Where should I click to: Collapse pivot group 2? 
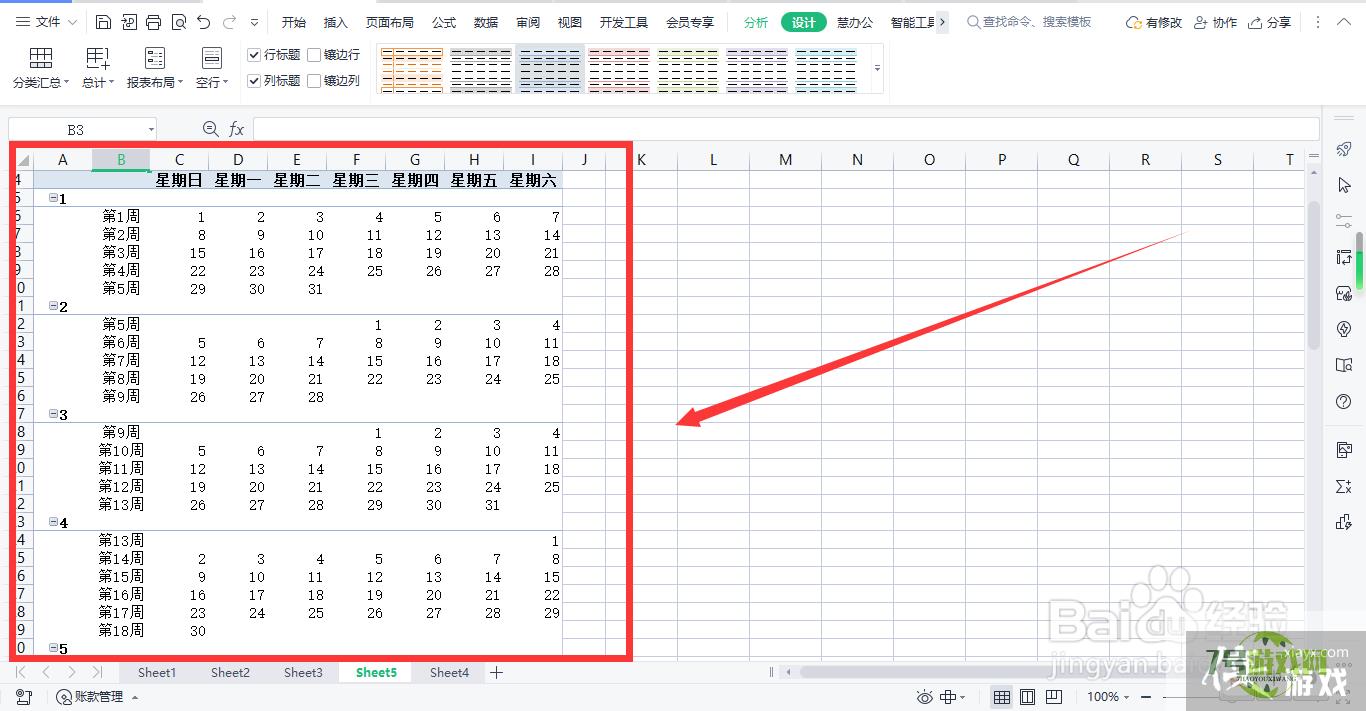tap(53, 306)
